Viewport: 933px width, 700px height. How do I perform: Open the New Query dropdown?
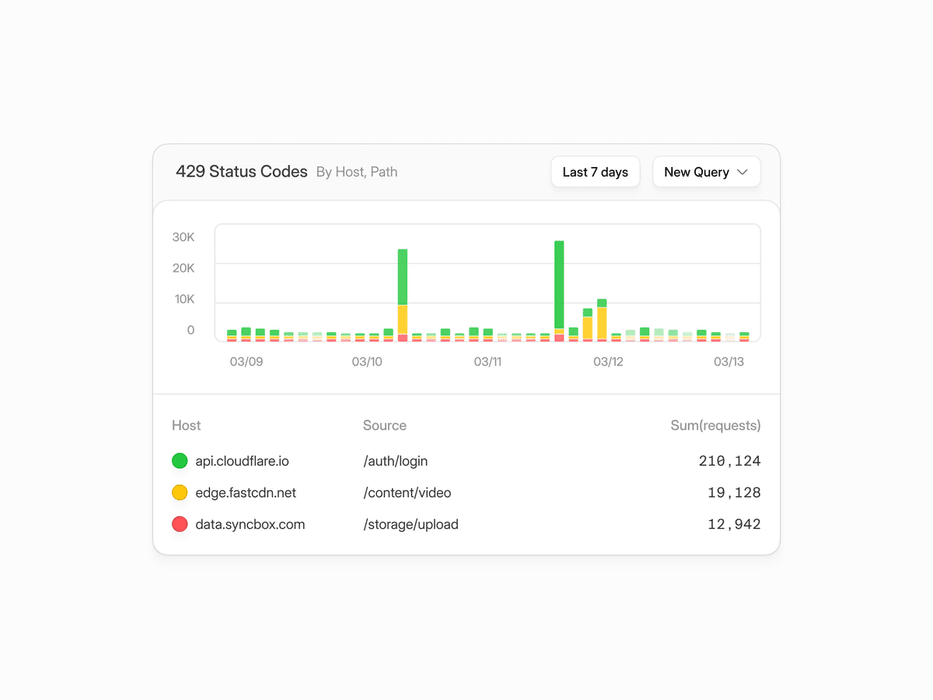coord(706,172)
